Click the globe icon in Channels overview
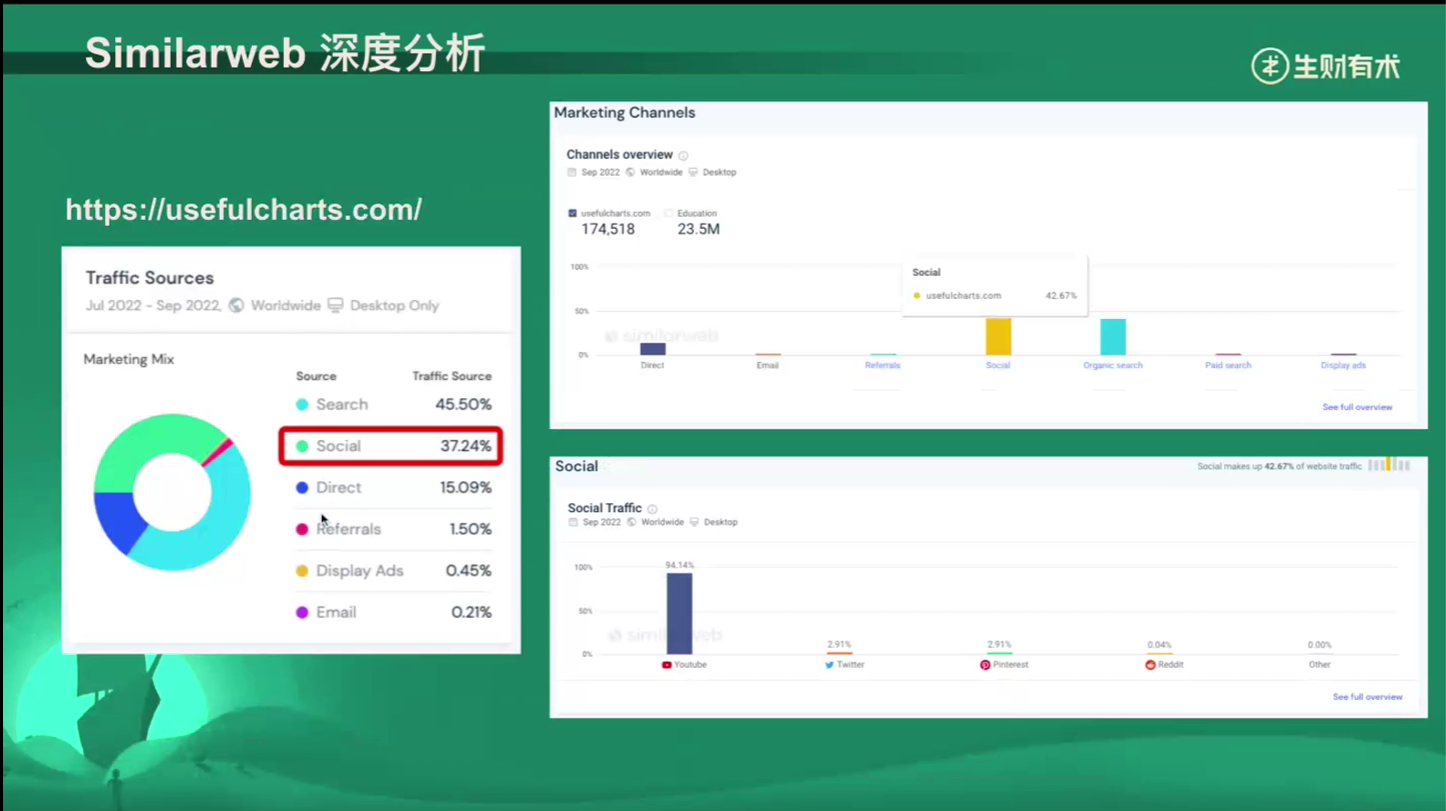The image size is (1446, 811). click(x=631, y=172)
